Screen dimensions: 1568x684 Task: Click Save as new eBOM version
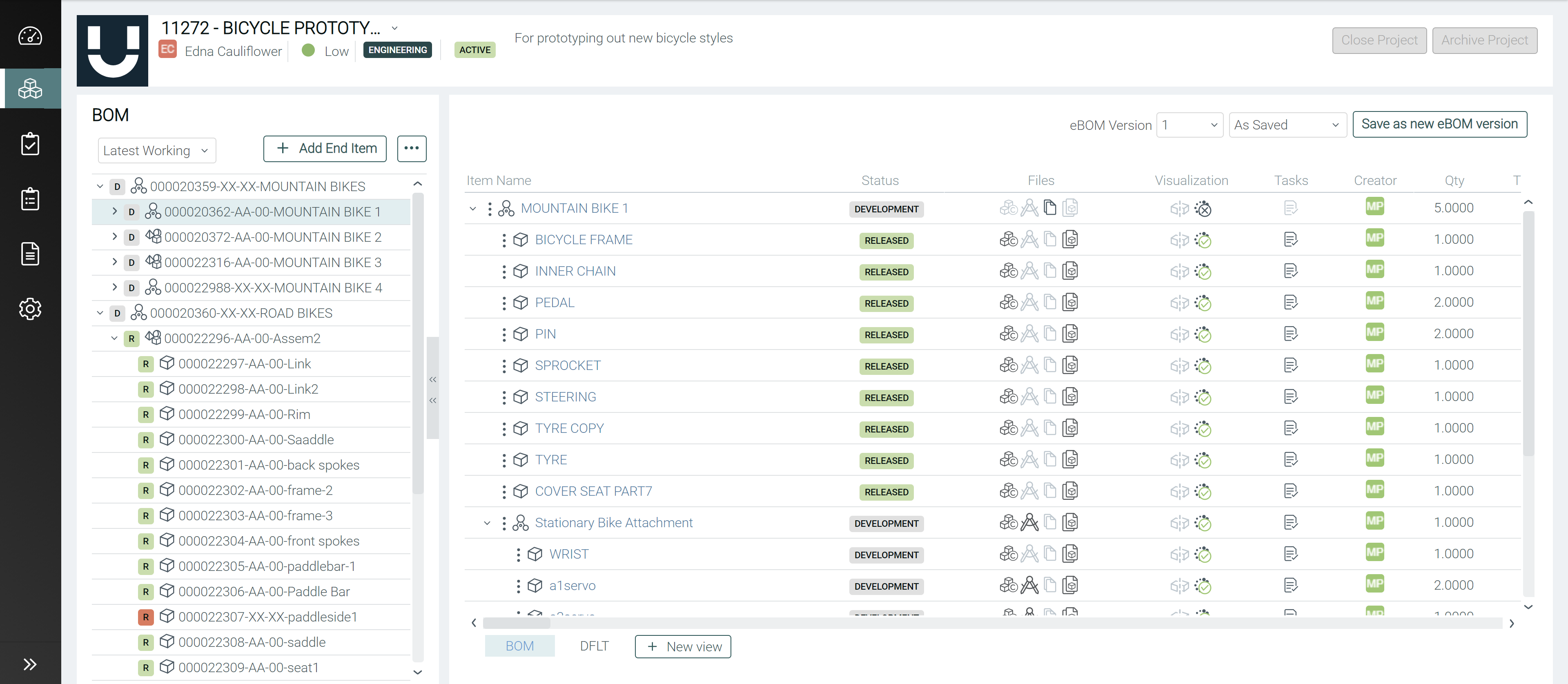1439,124
